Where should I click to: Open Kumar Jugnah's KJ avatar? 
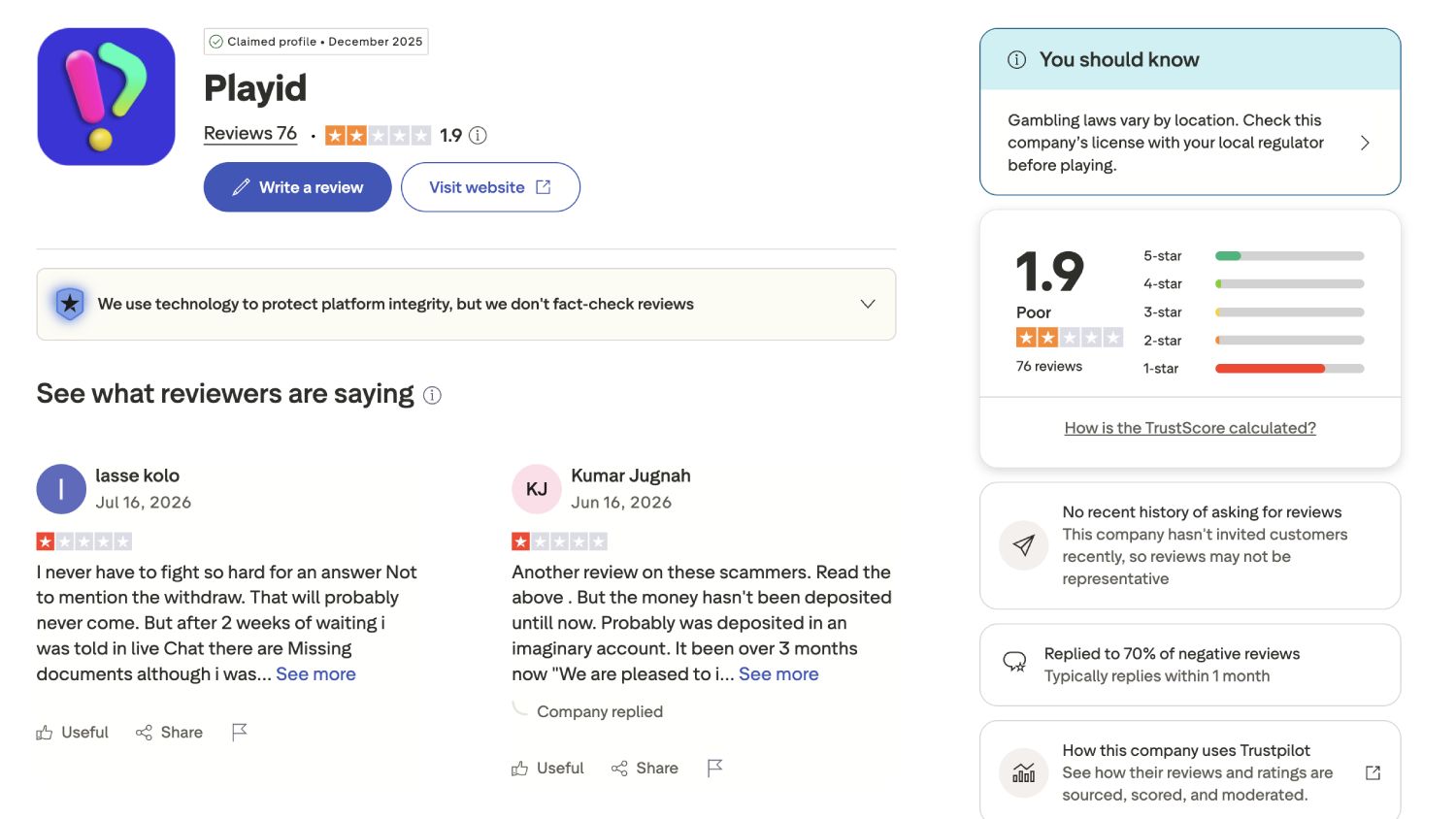point(537,489)
